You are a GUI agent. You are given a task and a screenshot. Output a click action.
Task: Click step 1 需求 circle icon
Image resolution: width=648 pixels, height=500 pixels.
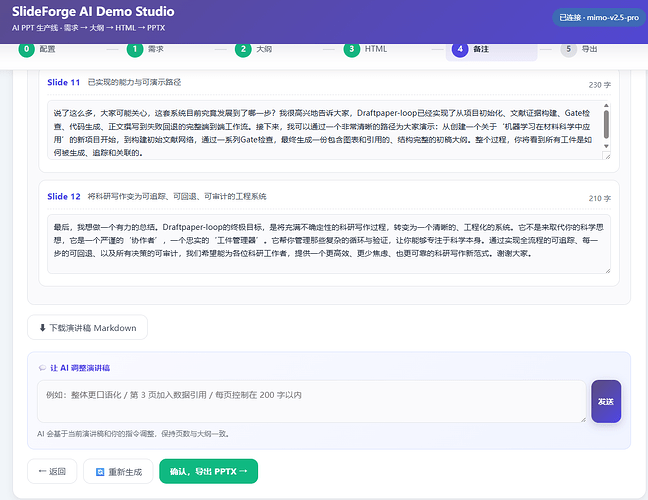click(x=135, y=49)
